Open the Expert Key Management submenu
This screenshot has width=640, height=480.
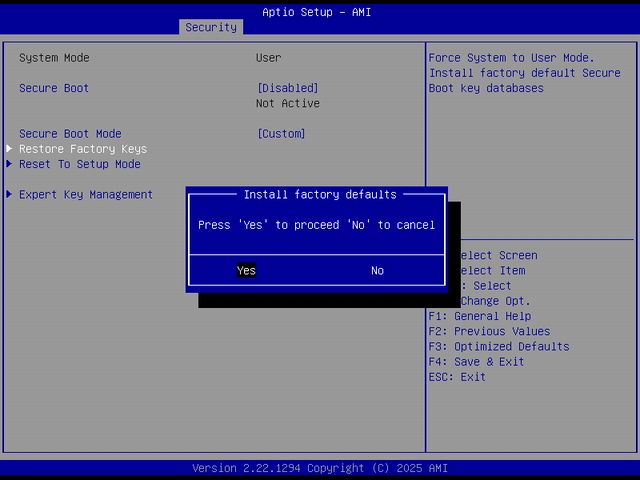86,195
